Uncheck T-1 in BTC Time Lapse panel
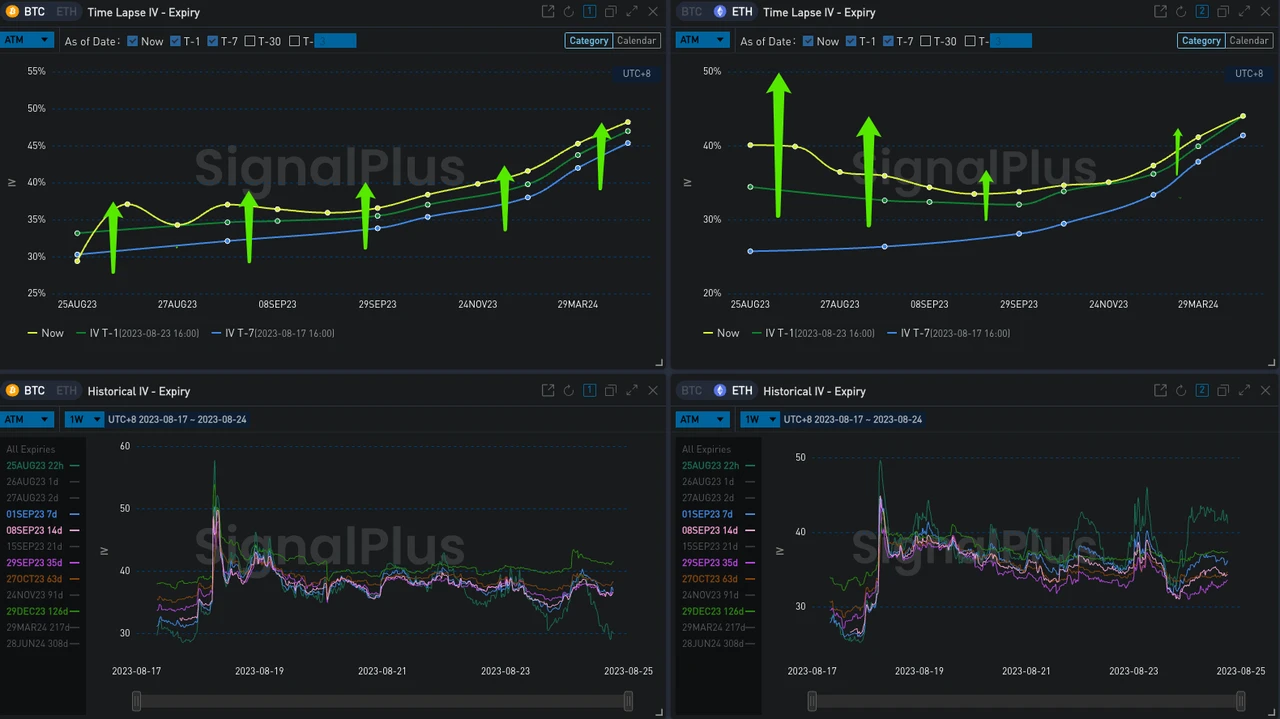This screenshot has height=719, width=1280. click(176, 41)
